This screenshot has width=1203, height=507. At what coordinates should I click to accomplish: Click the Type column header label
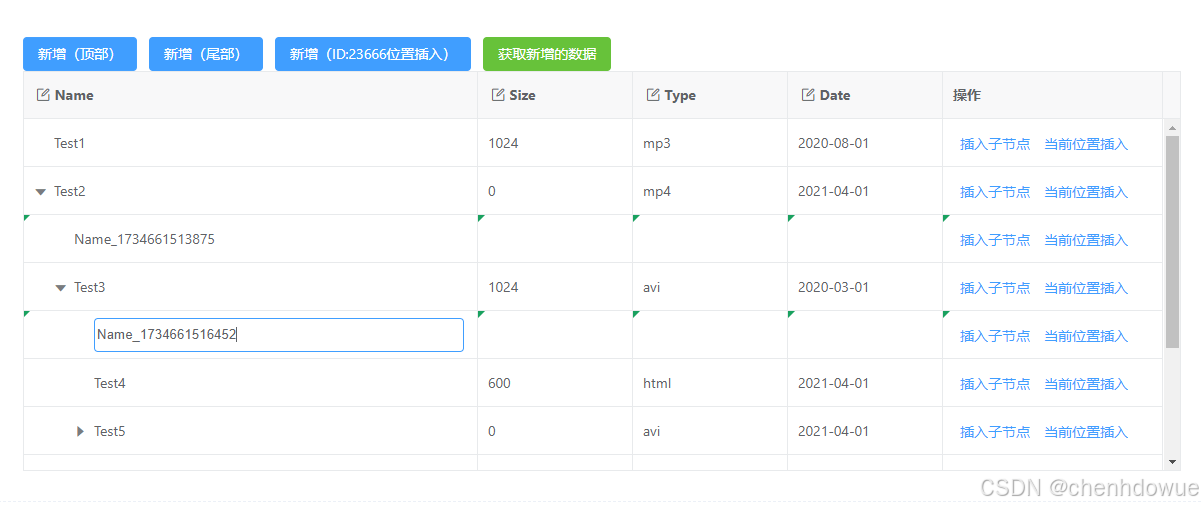[x=680, y=95]
